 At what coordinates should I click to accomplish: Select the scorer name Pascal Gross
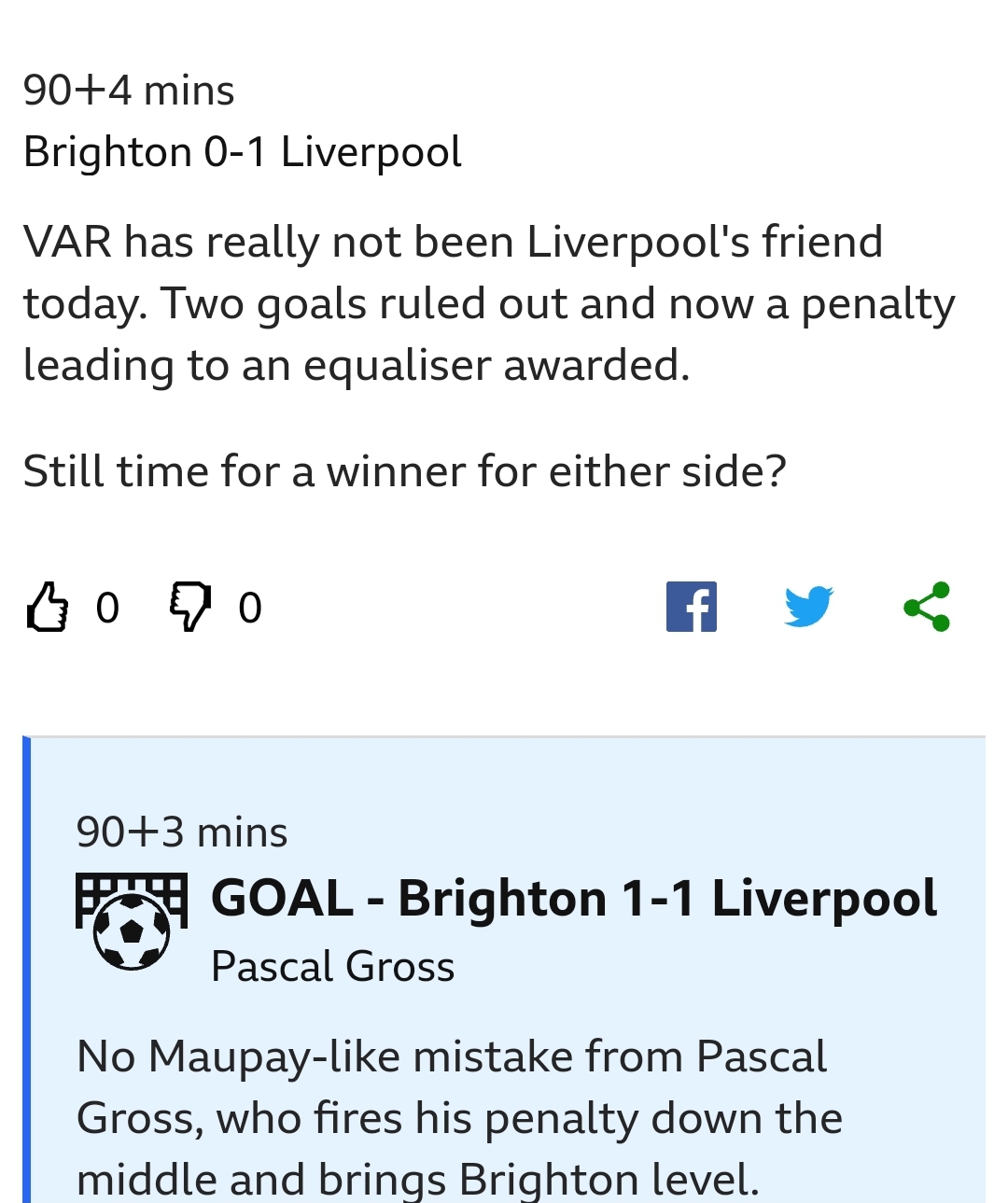coord(333,967)
